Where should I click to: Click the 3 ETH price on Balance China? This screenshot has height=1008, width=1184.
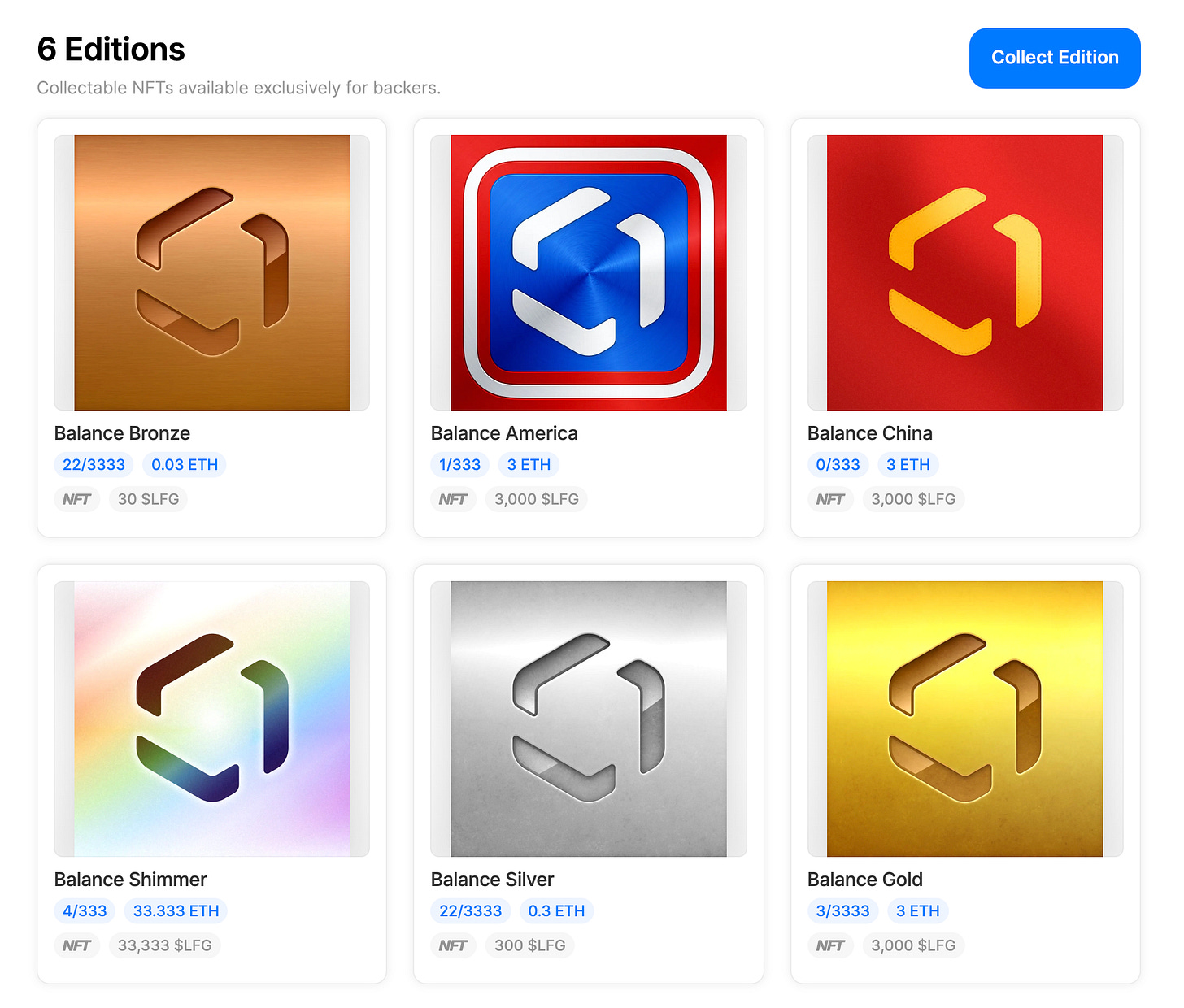[x=908, y=465]
